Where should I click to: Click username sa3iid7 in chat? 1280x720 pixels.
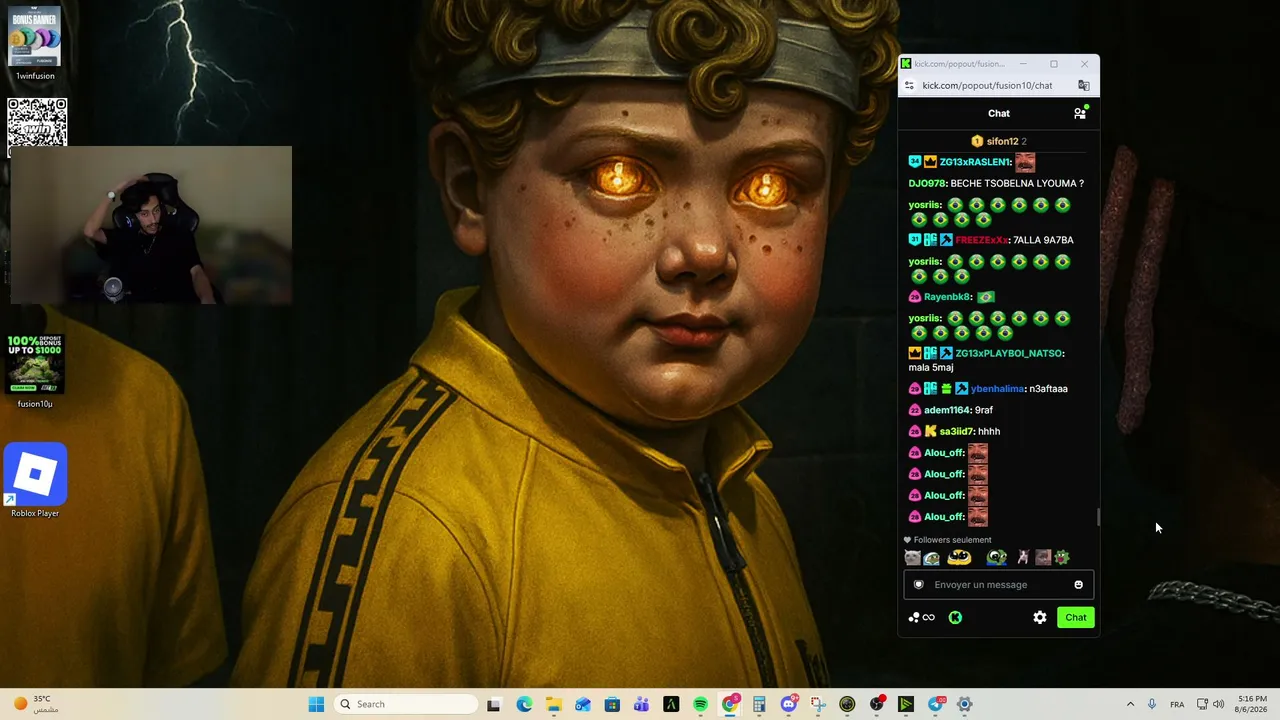956,431
